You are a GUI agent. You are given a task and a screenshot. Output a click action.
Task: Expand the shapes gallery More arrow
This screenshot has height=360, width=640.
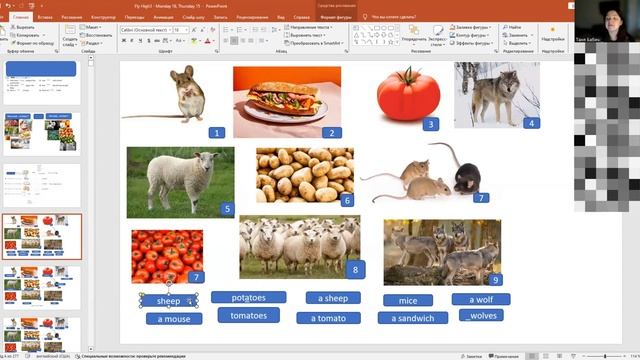click(397, 42)
